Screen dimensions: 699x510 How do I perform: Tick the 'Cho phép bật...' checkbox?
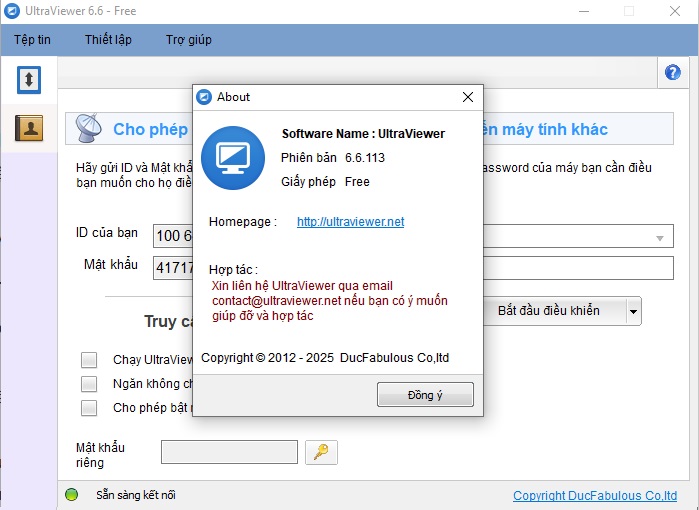coord(89,408)
